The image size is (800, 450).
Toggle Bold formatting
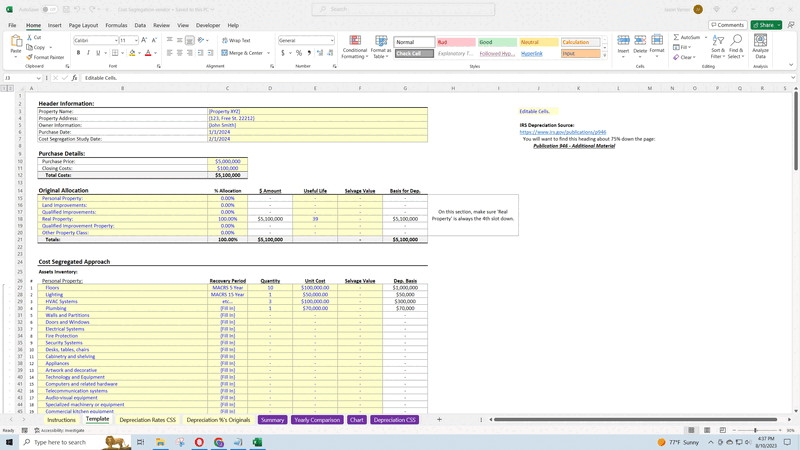click(x=78, y=53)
